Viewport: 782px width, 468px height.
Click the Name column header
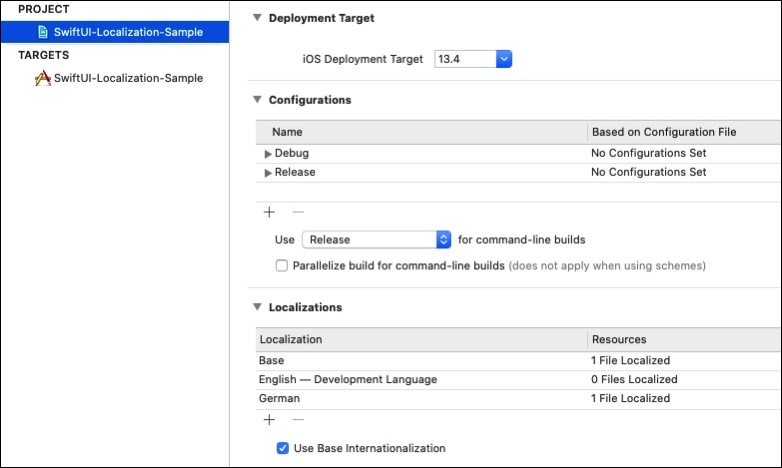point(421,132)
